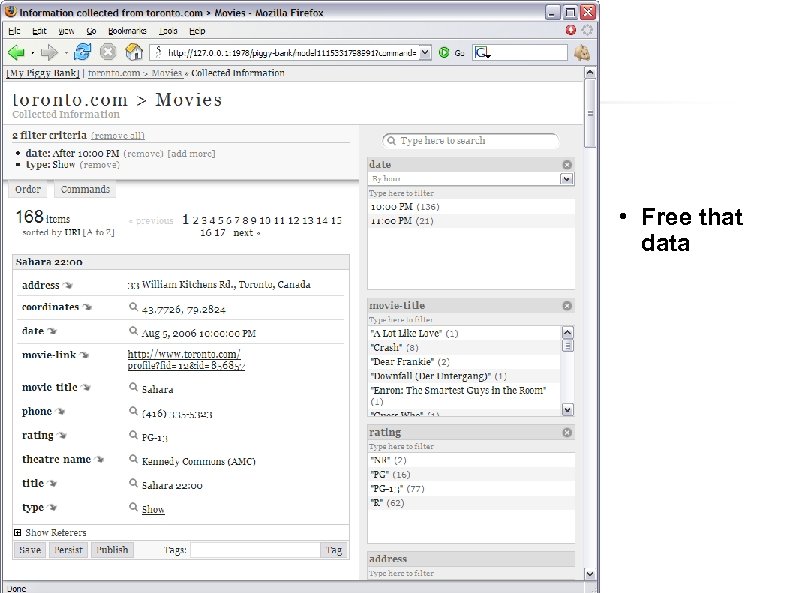Click the magnifier beside type Show
The width and height of the screenshot is (791, 593).
[x=133, y=507]
